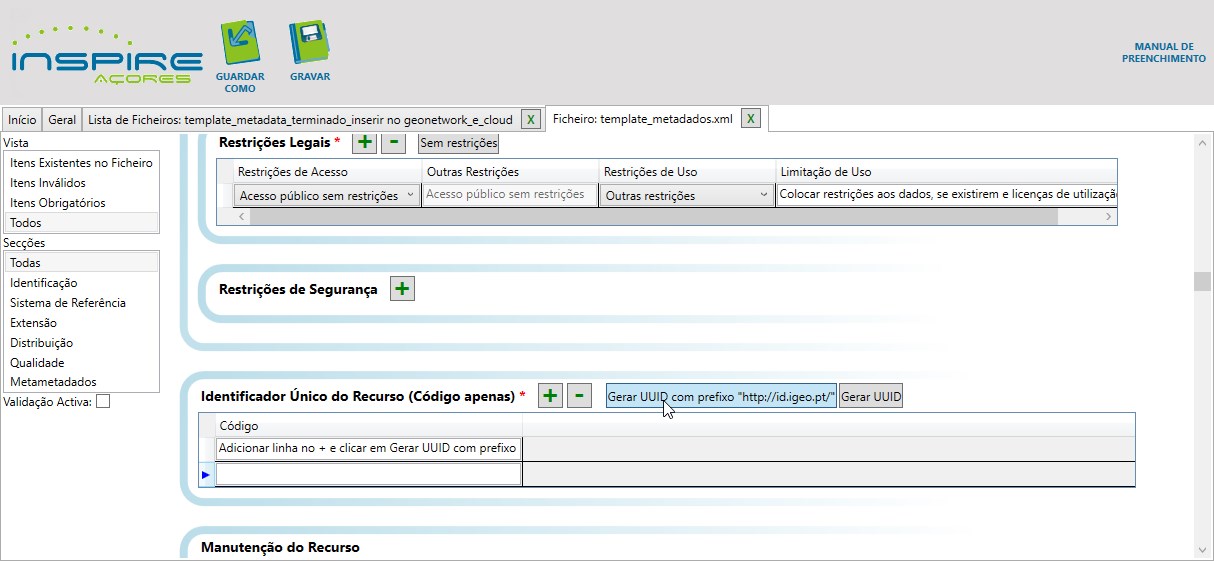Select Itens Obrigatórios in Vista list
This screenshot has height=561, width=1214.
point(58,203)
